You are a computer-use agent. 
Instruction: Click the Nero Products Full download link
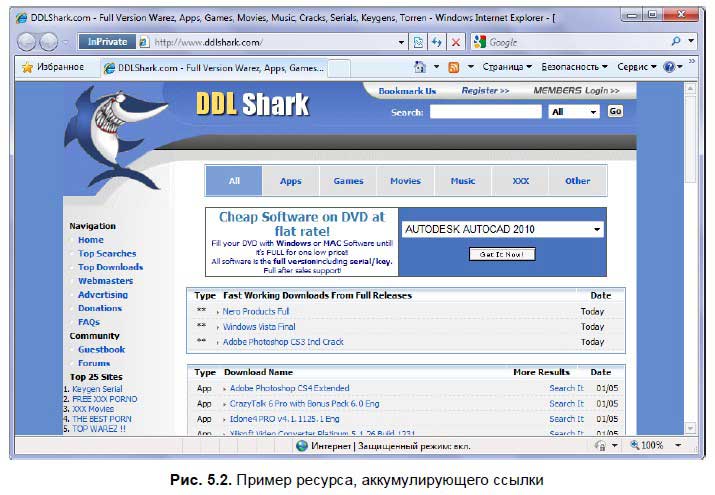tap(256, 311)
